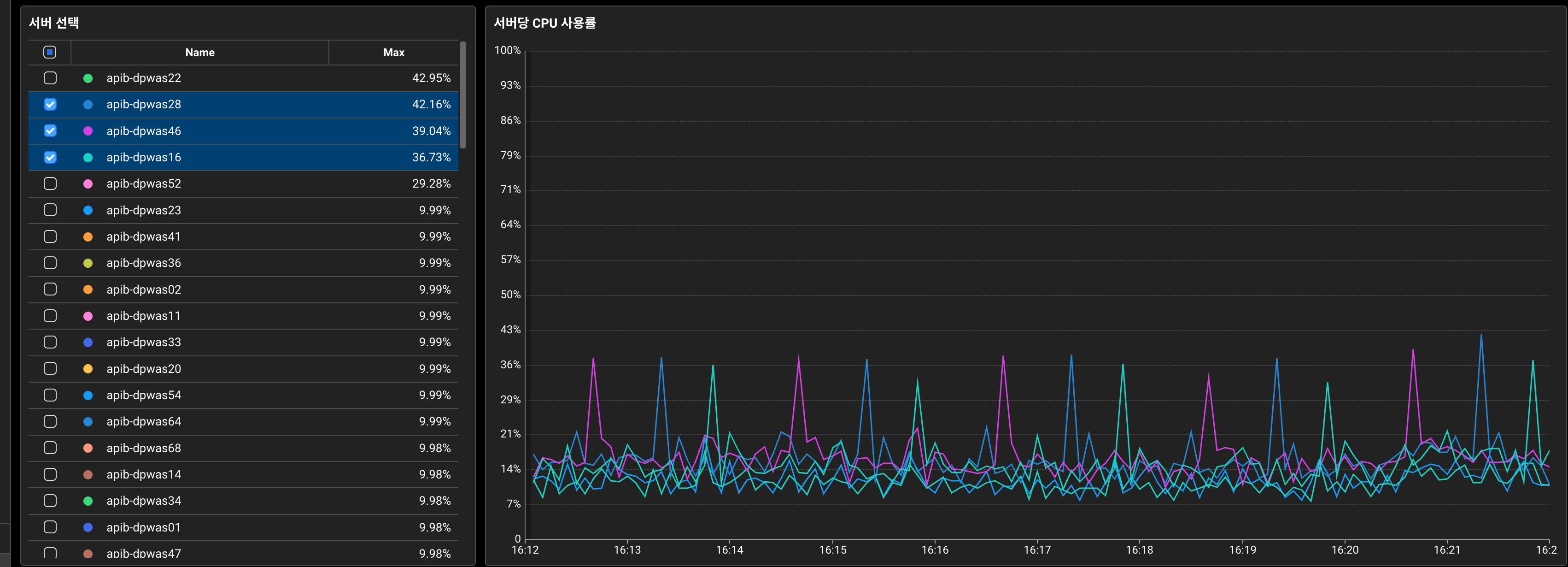Uncheck the apib-dpwas46 checkbox
Screen dimensions: 1568x567
click(x=50, y=131)
